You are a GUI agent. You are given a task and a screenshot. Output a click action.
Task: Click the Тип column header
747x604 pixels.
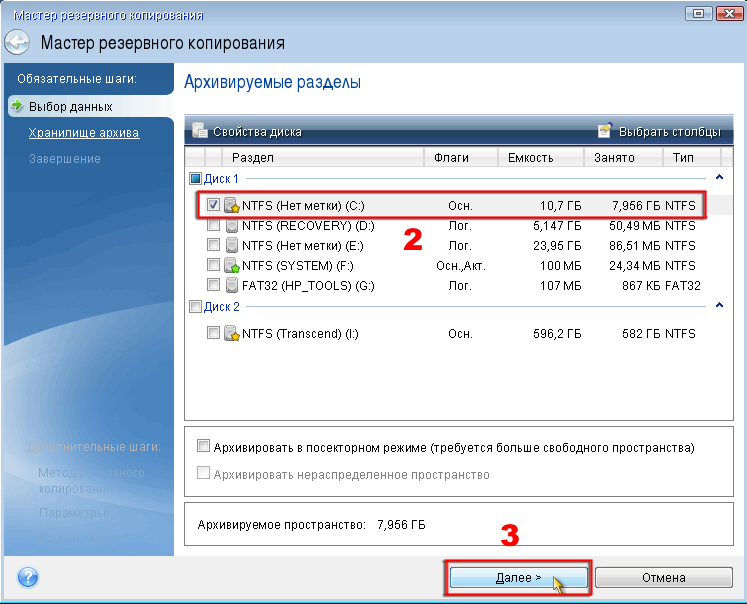tap(692, 157)
